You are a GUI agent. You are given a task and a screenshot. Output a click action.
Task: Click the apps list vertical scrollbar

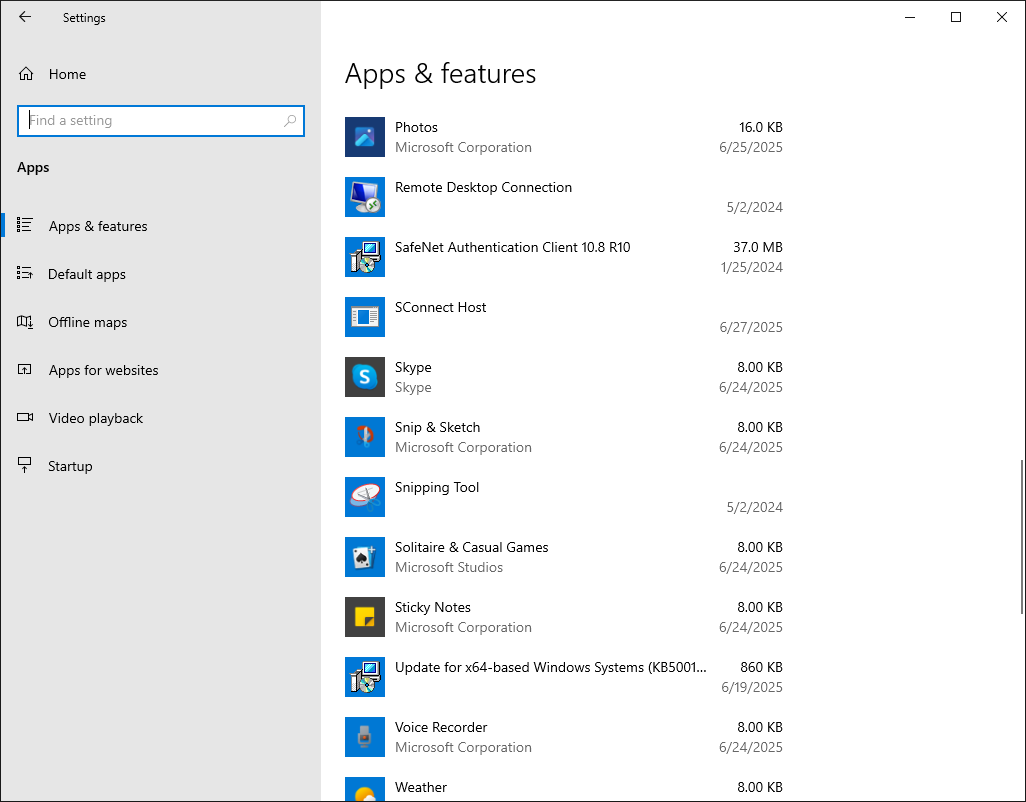[1021, 536]
